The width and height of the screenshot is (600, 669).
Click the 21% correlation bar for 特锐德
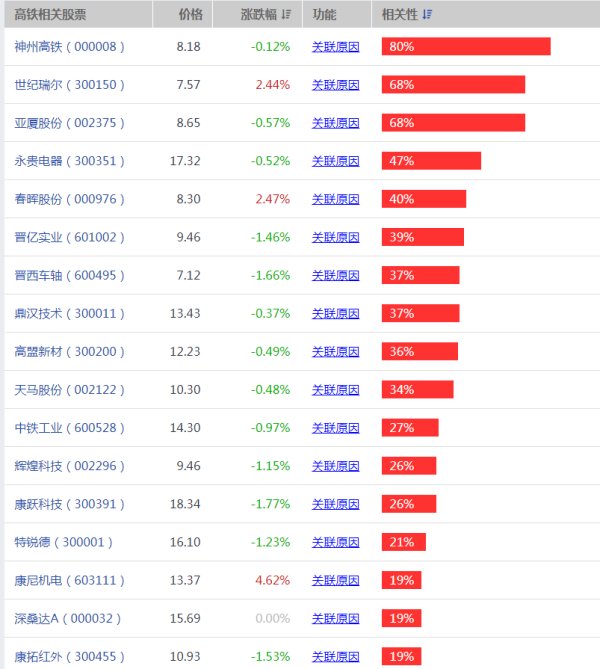click(x=404, y=542)
